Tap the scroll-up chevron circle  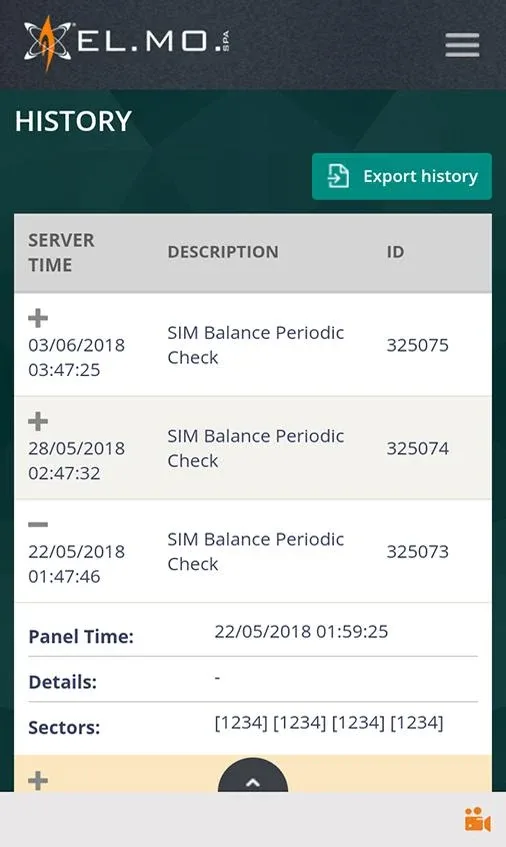click(253, 776)
